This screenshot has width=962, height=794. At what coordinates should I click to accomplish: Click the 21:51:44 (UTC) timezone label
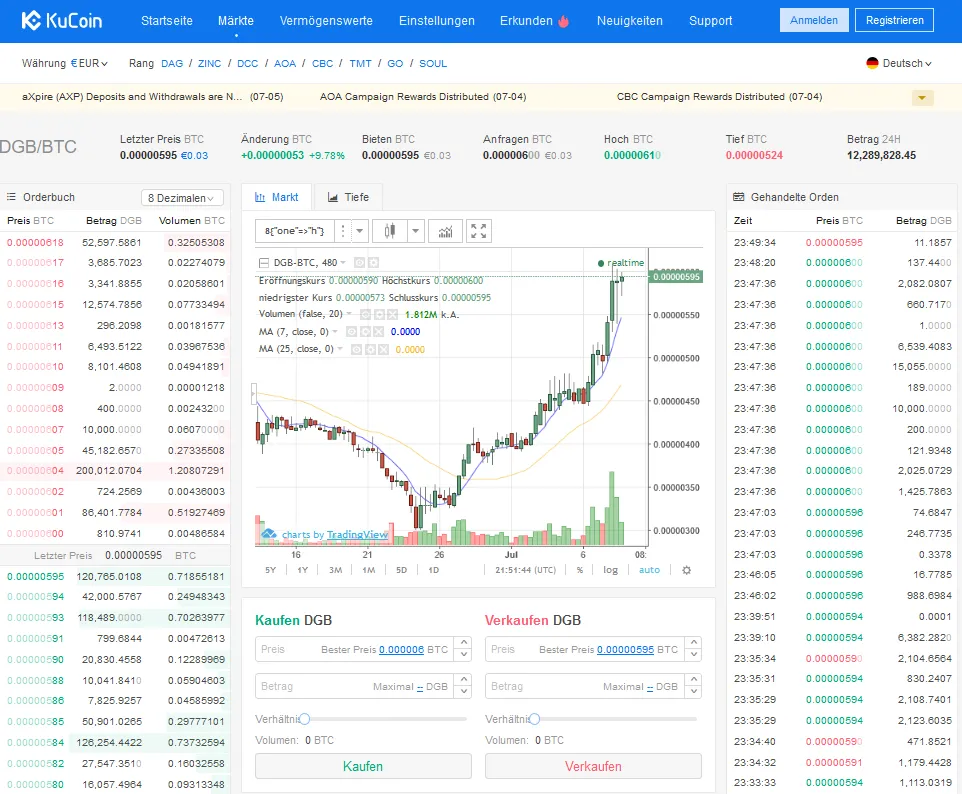525,570
